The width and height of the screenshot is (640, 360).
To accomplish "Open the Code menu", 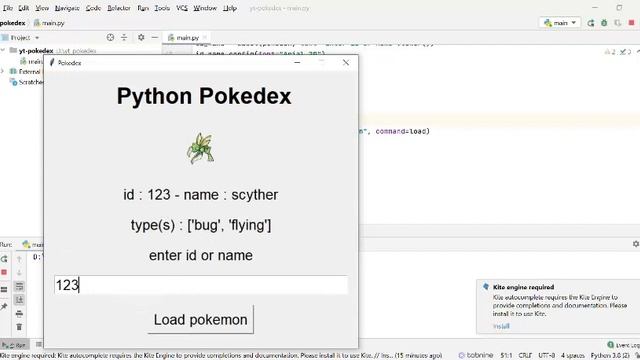I will [x=93, y=8].
